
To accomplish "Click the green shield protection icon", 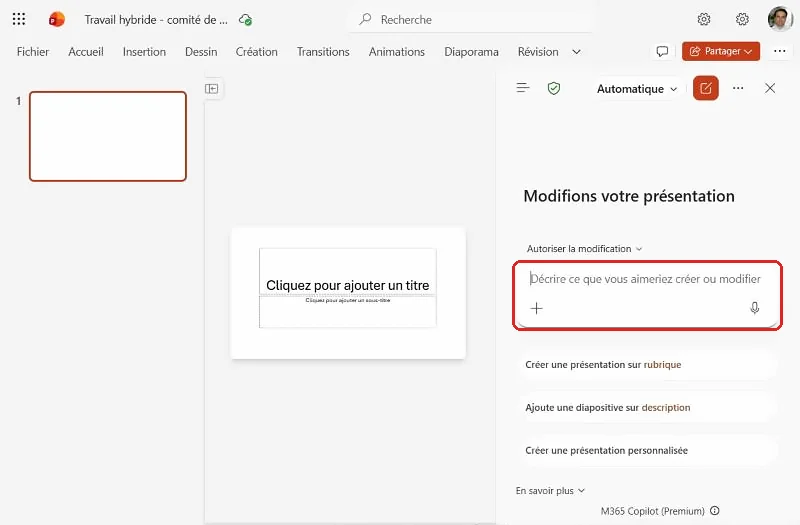I will [x=554, y=89].
